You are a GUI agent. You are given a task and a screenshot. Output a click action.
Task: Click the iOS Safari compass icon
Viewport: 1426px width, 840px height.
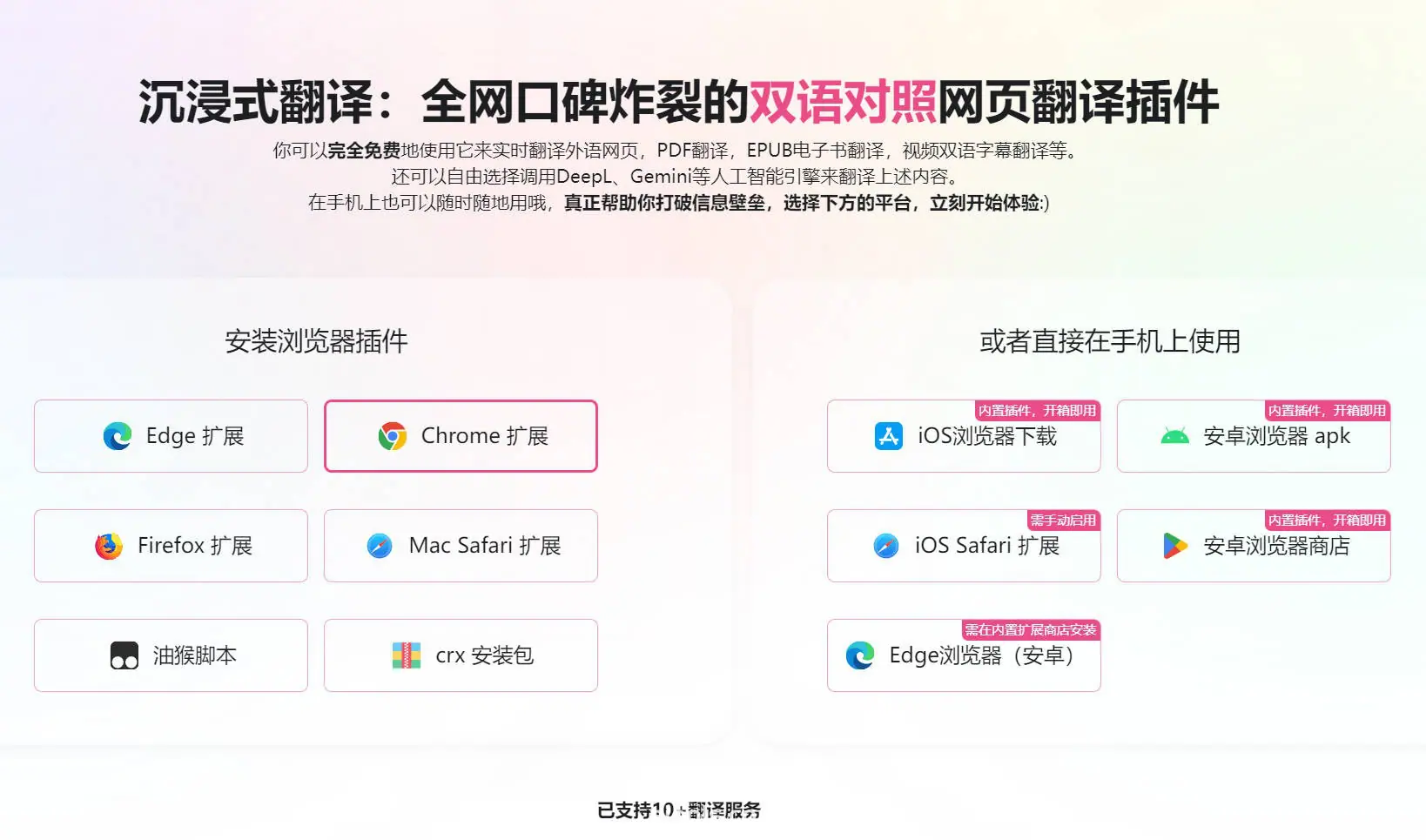click(886, 546)
